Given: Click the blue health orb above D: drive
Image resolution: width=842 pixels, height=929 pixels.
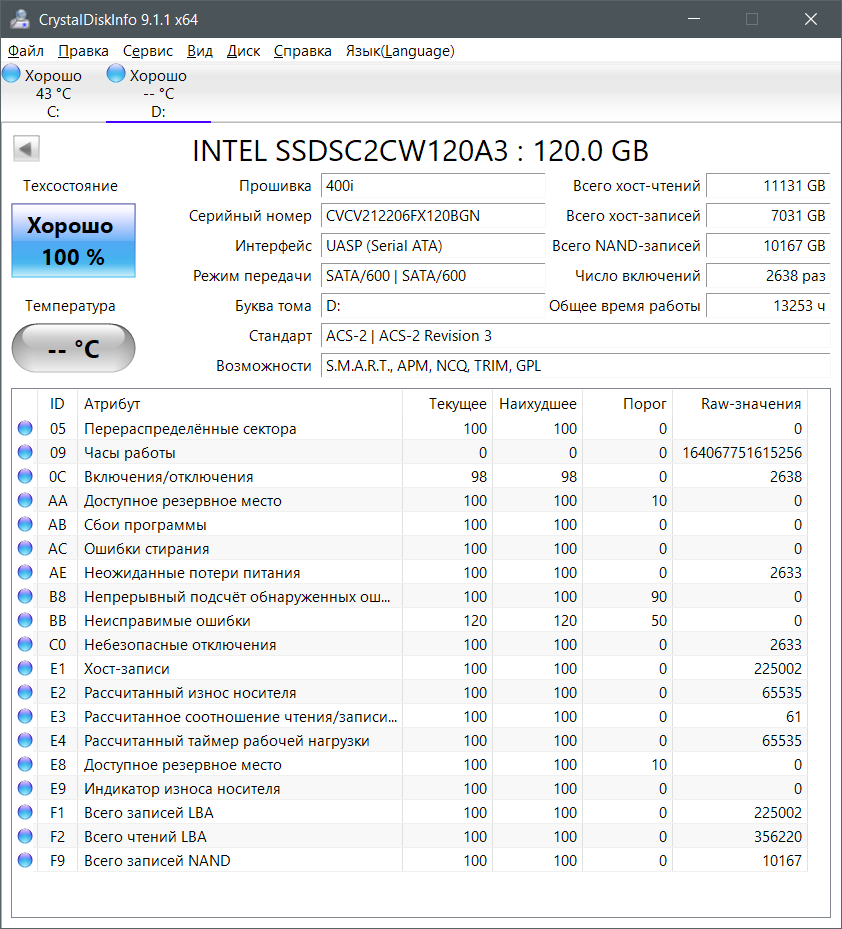Looking at the screenshot, I should (116, 74).
